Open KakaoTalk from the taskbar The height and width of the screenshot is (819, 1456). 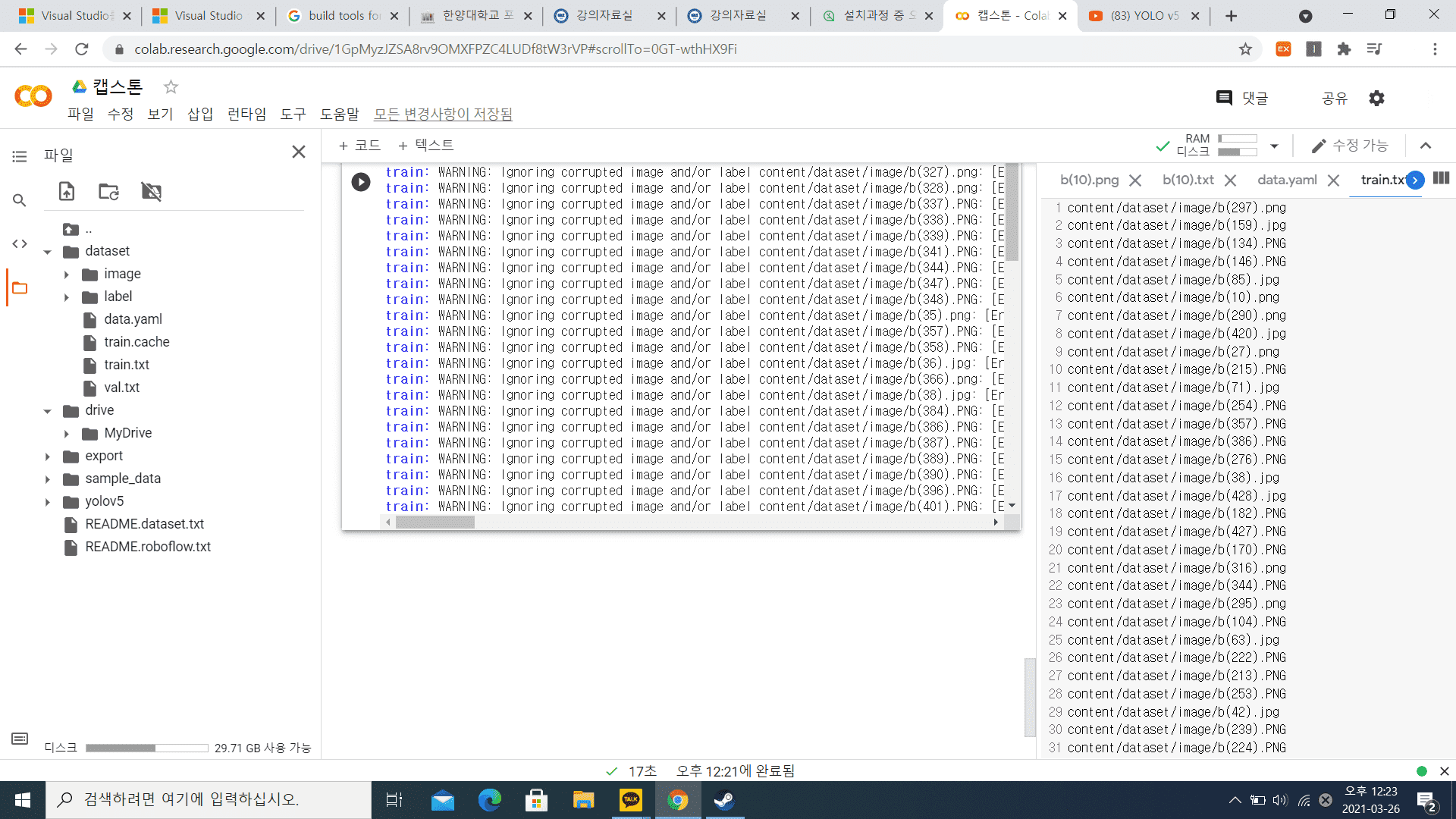point(630,800)
